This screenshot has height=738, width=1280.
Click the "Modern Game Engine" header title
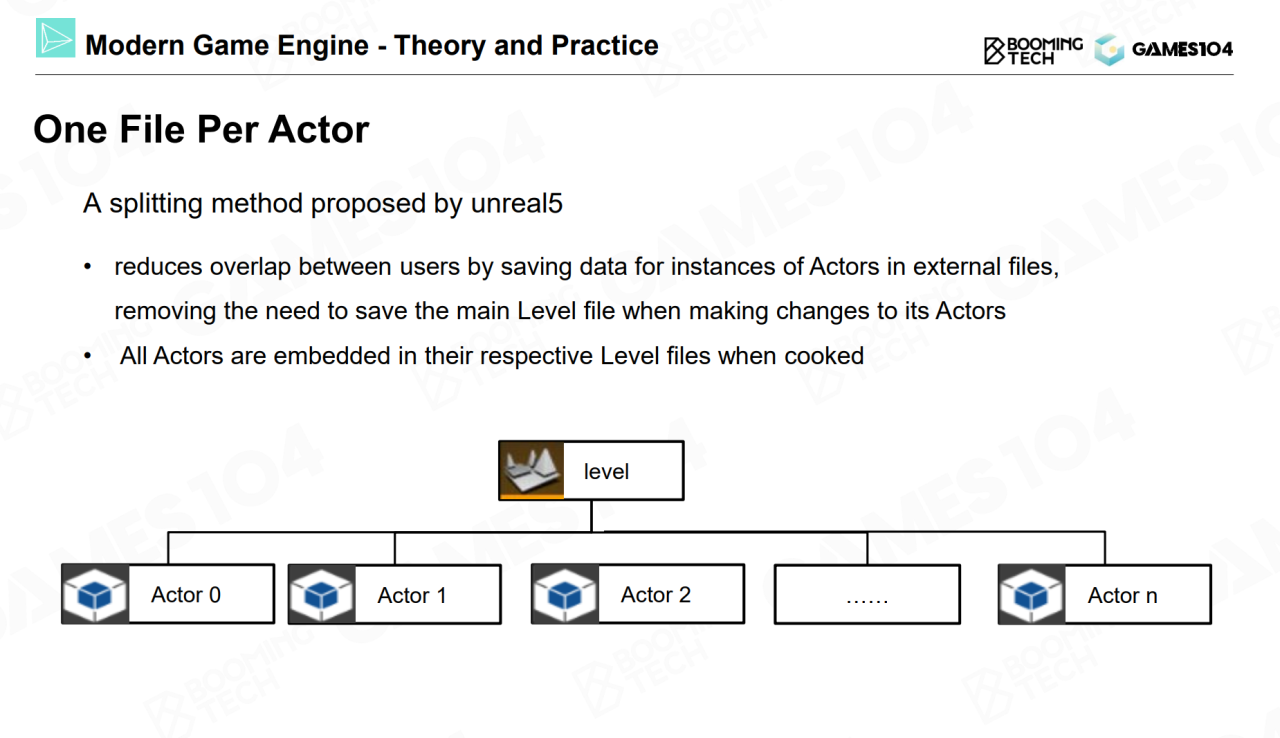(x=372, y=45)
